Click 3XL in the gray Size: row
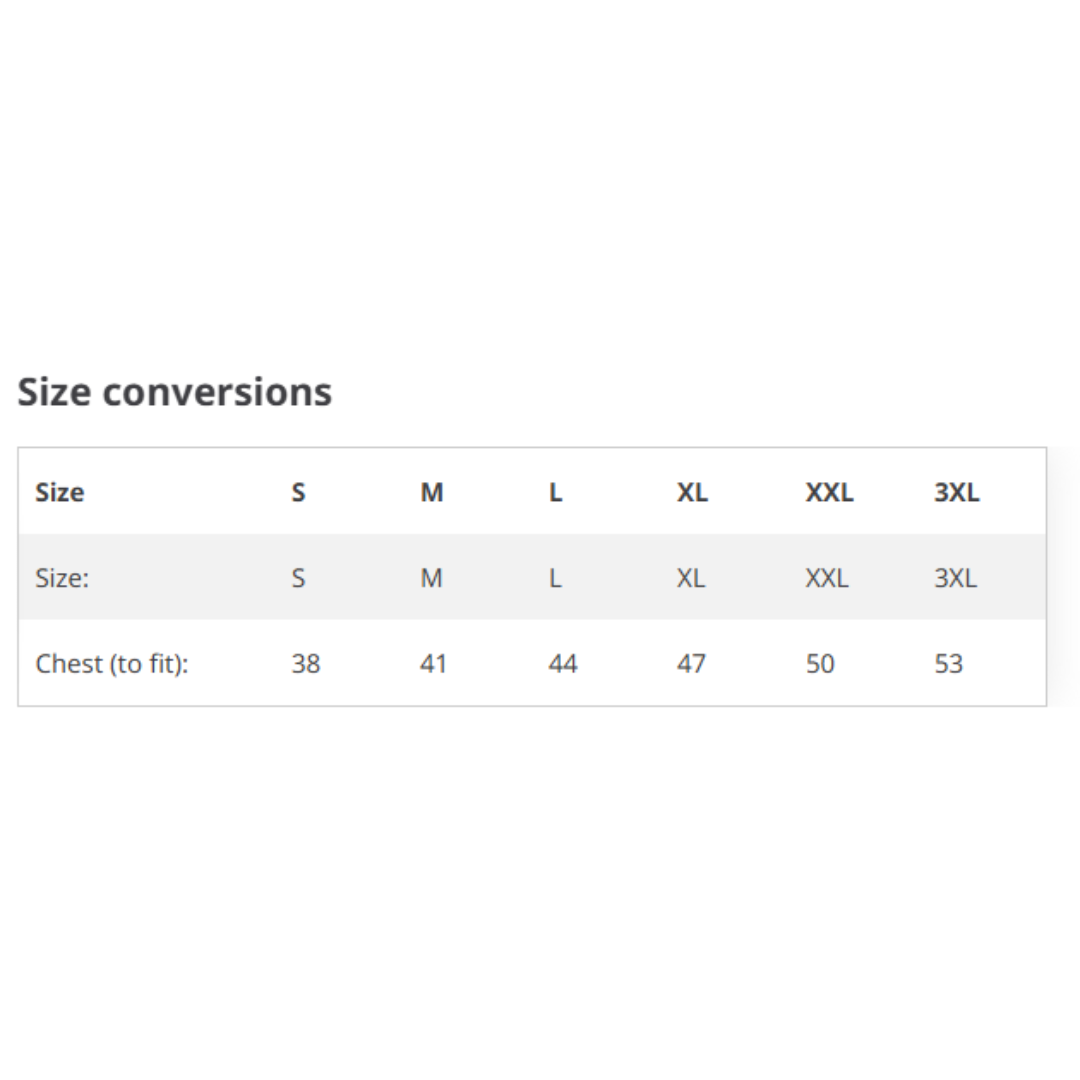Screen dimensions: 1080x1080 (955, 578)
